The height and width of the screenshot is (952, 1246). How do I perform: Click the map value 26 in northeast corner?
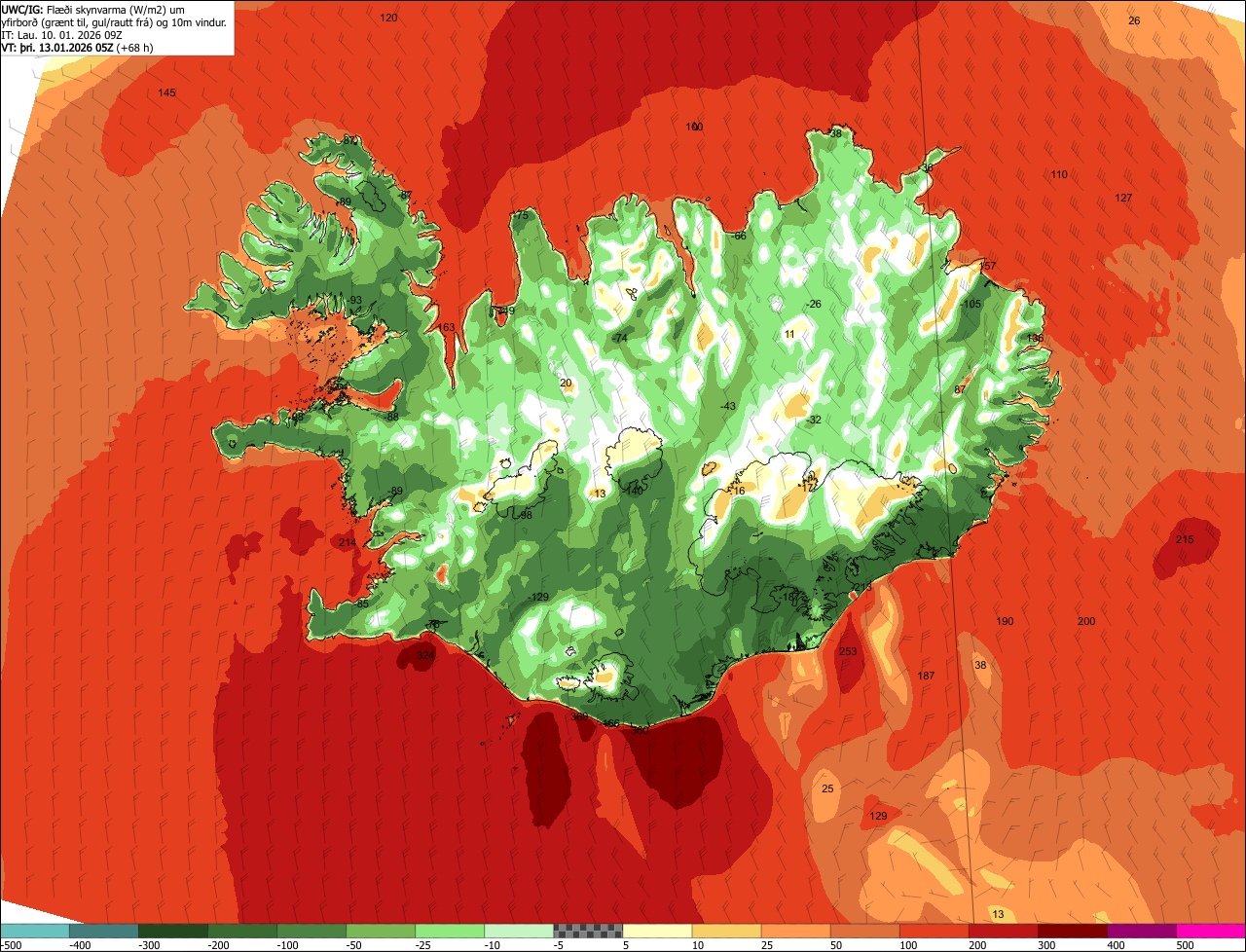(1134, 20)
